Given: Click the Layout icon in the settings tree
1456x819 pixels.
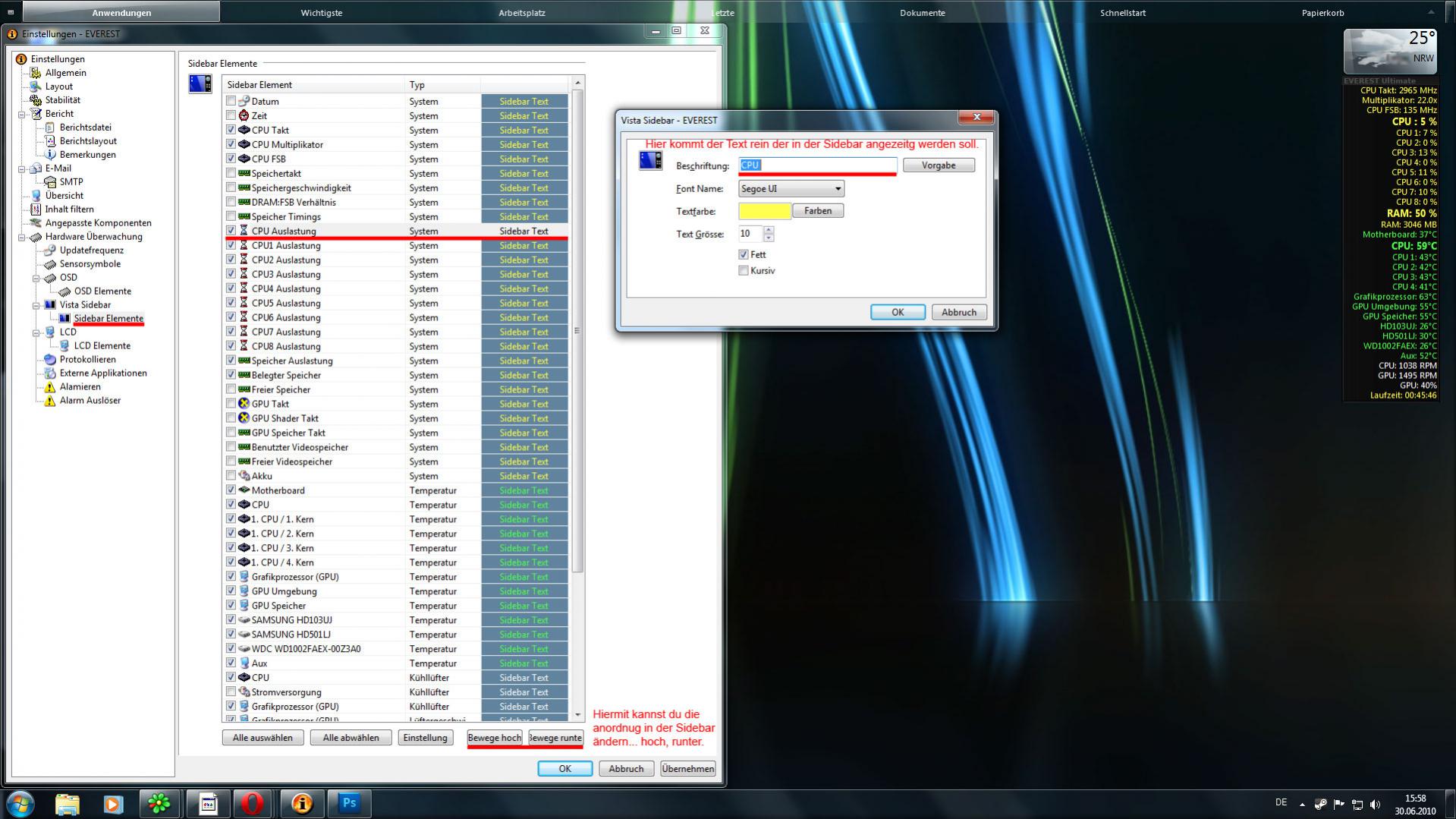Looking at the screenshot, I should (x=35, y=87).
